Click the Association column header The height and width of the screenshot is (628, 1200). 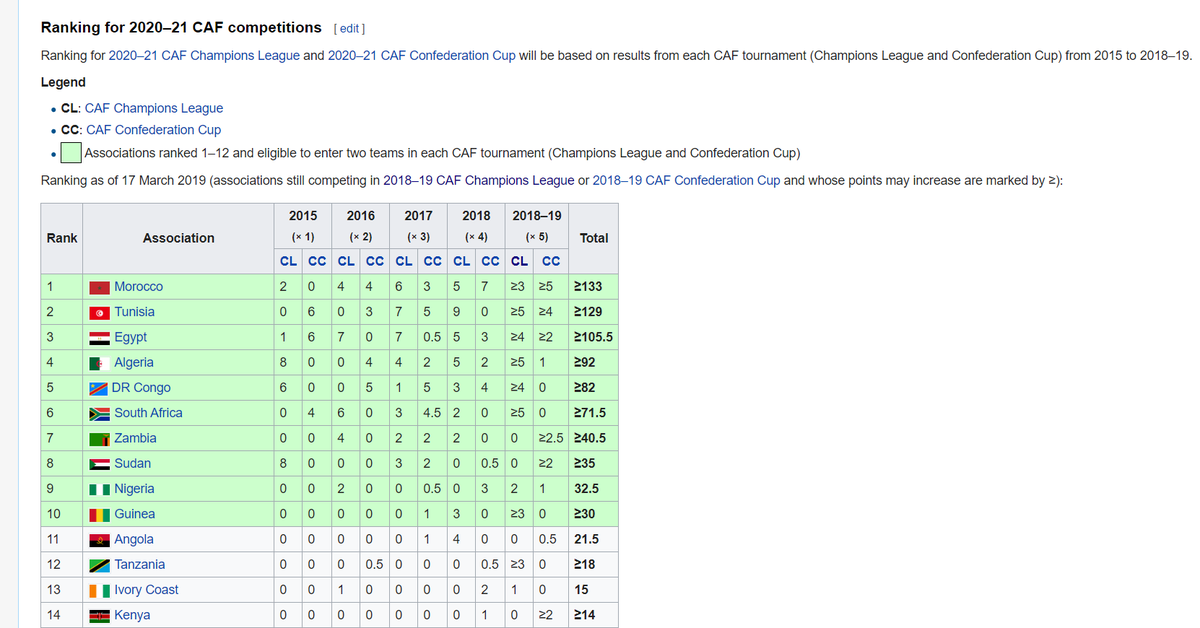[178, 238]
